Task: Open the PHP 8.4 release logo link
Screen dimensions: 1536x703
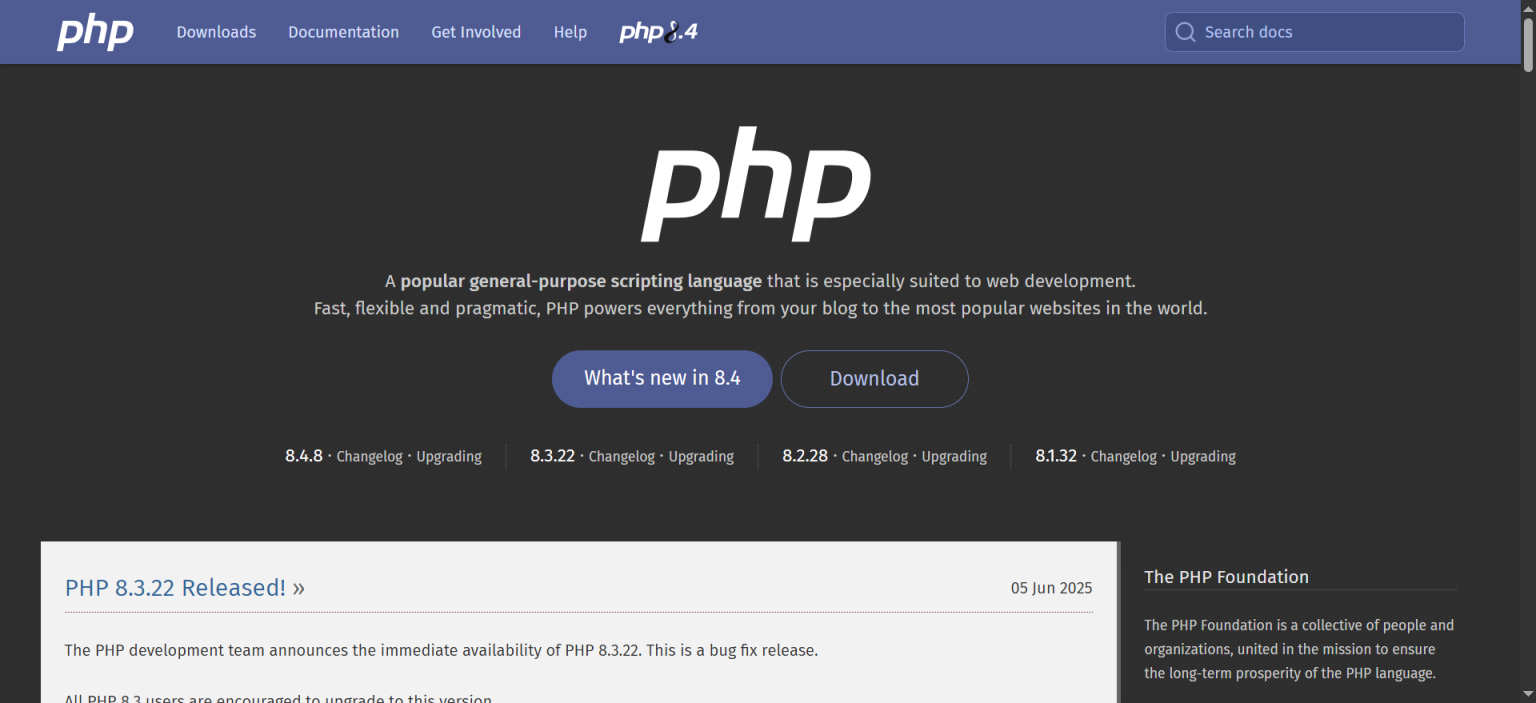Action: 658,32
